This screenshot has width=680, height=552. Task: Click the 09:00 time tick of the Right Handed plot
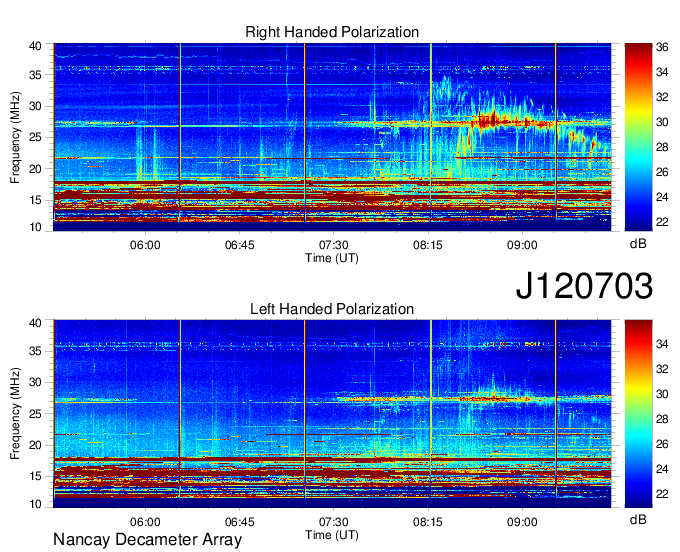click(522, 245)
